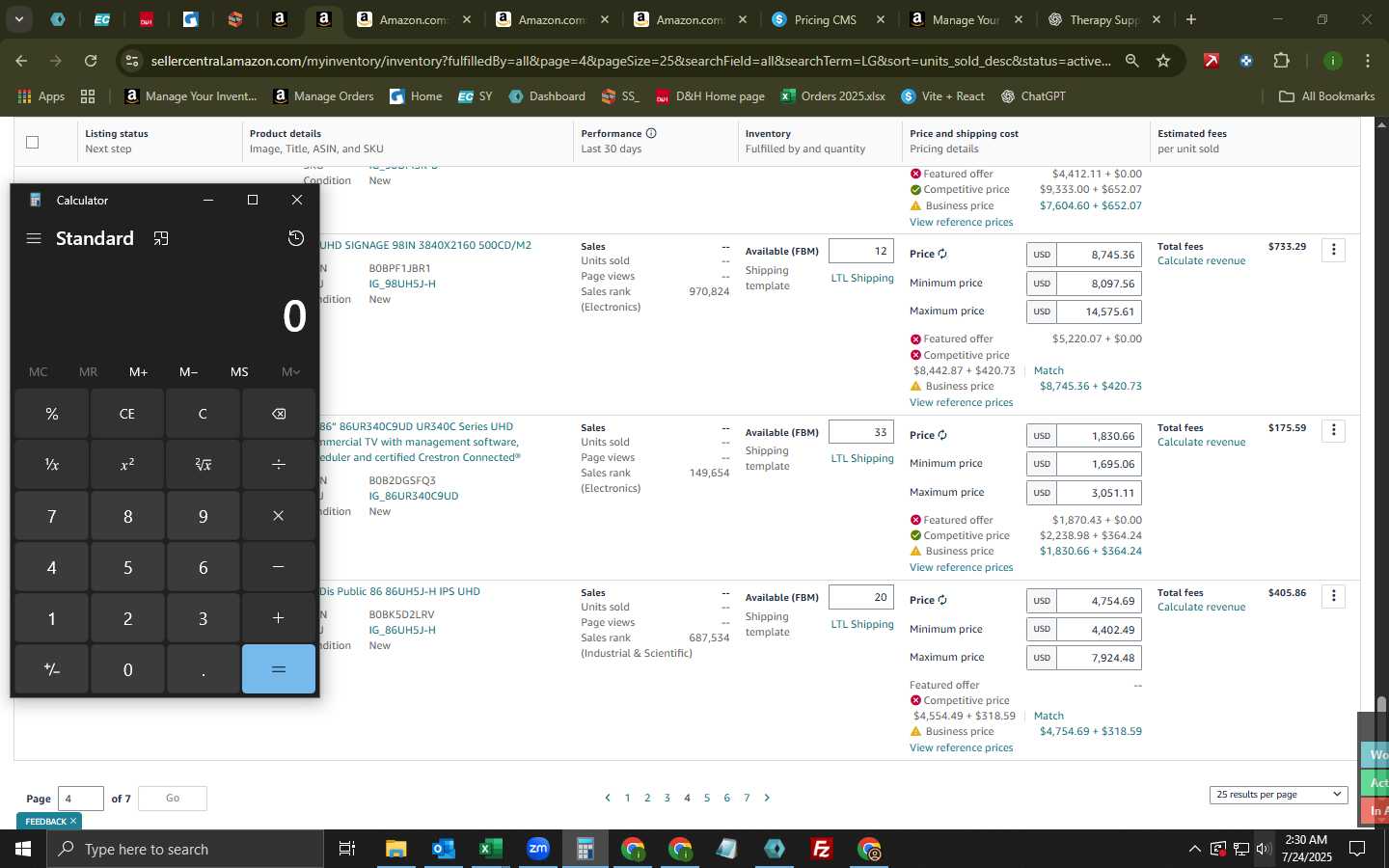Switch to Pricing CMS browser tab
Image resolution: width=1389 pixels, height=868 pixels.
click(825, 19)
